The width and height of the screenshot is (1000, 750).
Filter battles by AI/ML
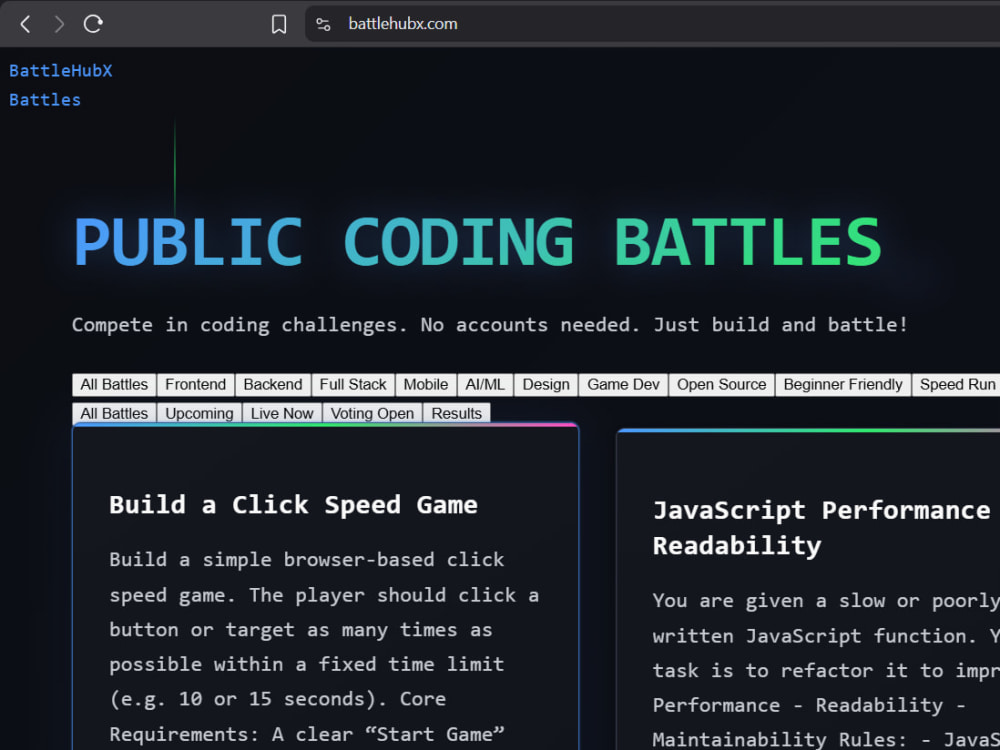pos(485,385)
